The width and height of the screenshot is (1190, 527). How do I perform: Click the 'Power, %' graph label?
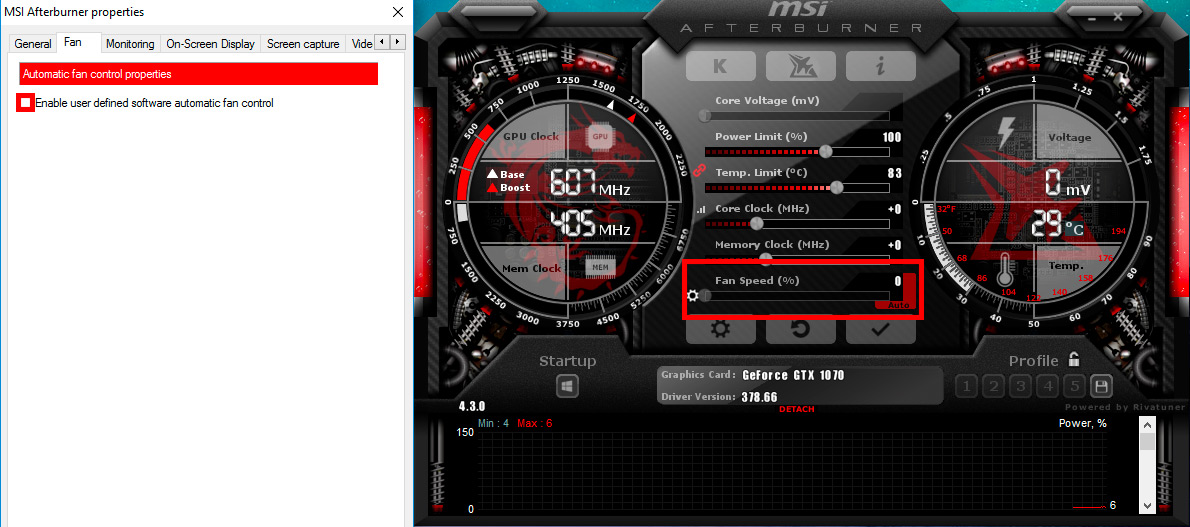[1082, 424]
